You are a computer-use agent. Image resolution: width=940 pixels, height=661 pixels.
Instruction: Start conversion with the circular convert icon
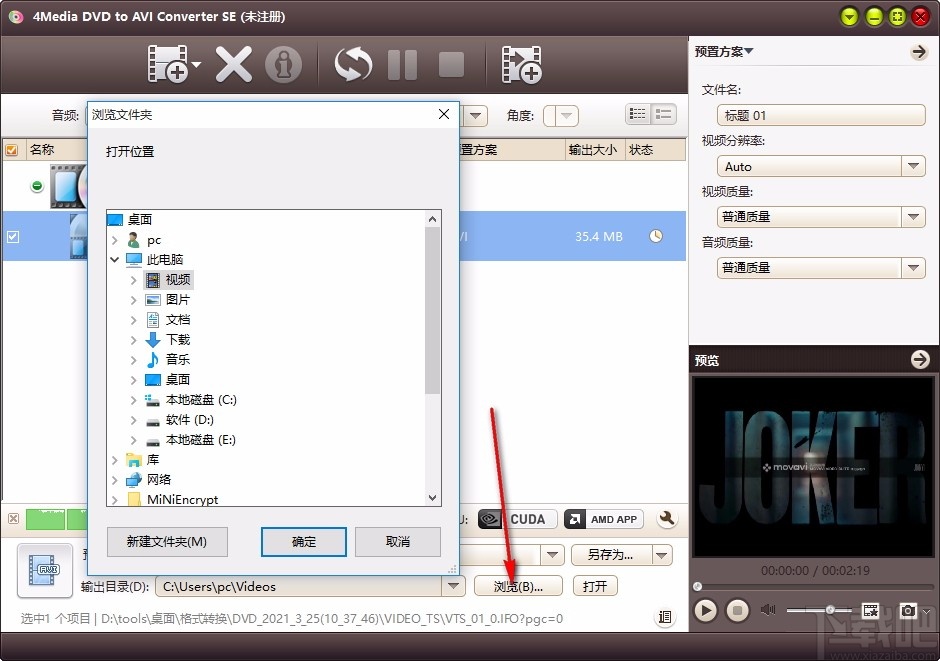pos(352,64)
